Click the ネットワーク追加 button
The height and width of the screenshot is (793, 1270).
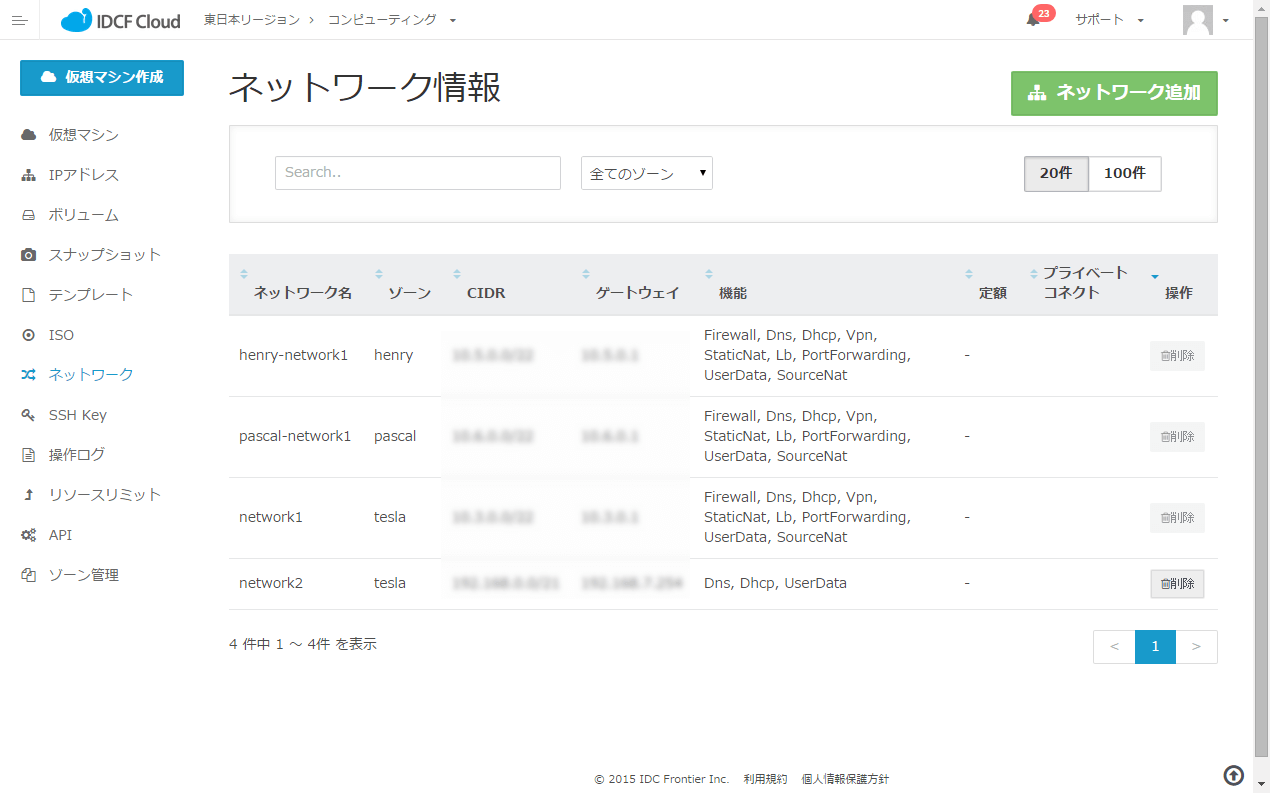pos(1114,93)
